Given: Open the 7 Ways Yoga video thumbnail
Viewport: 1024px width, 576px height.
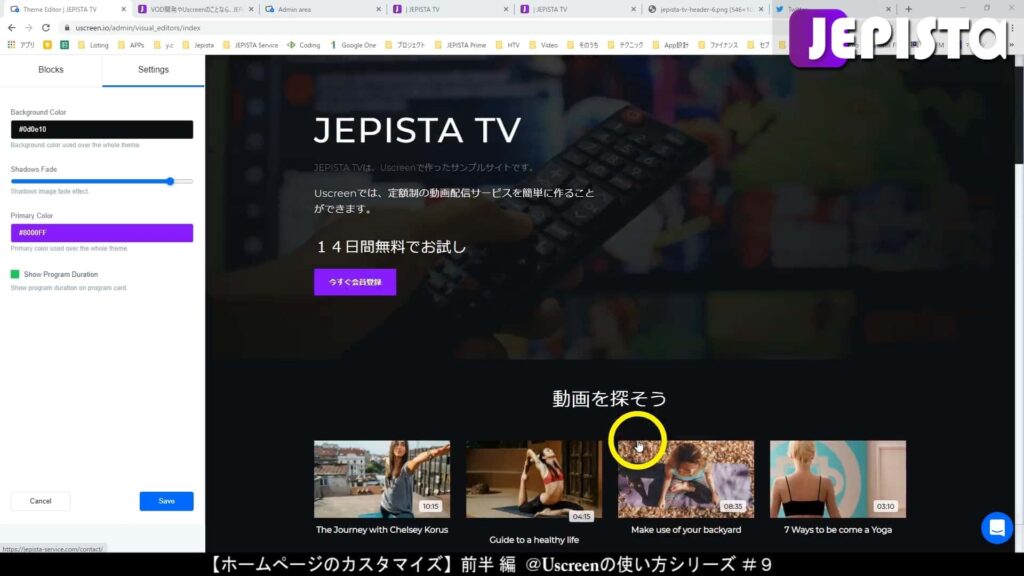Looking at the screenshot, I should 838,479.
